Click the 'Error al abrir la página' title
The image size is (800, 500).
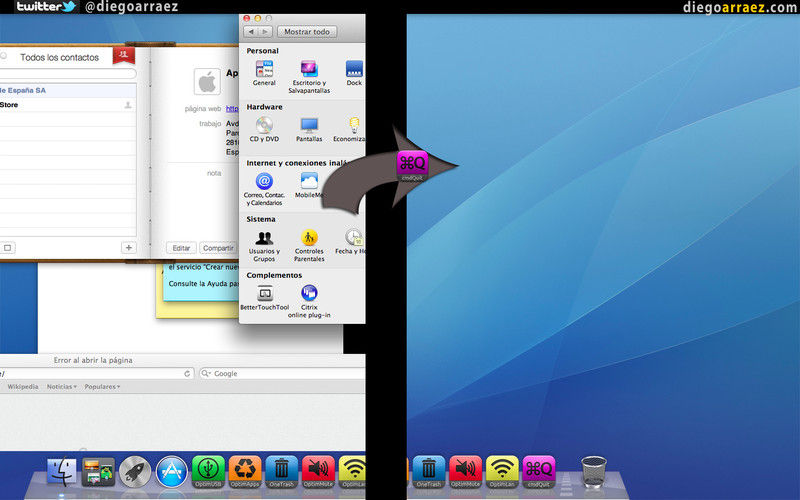point(93,360)
